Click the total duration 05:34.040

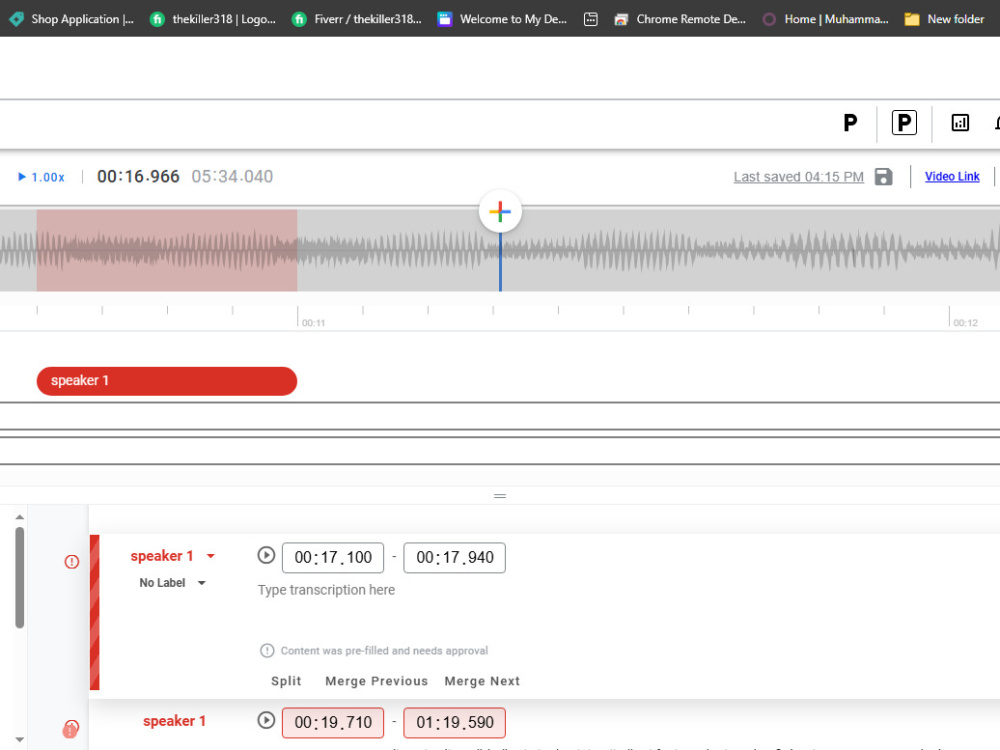click(232, 177)
